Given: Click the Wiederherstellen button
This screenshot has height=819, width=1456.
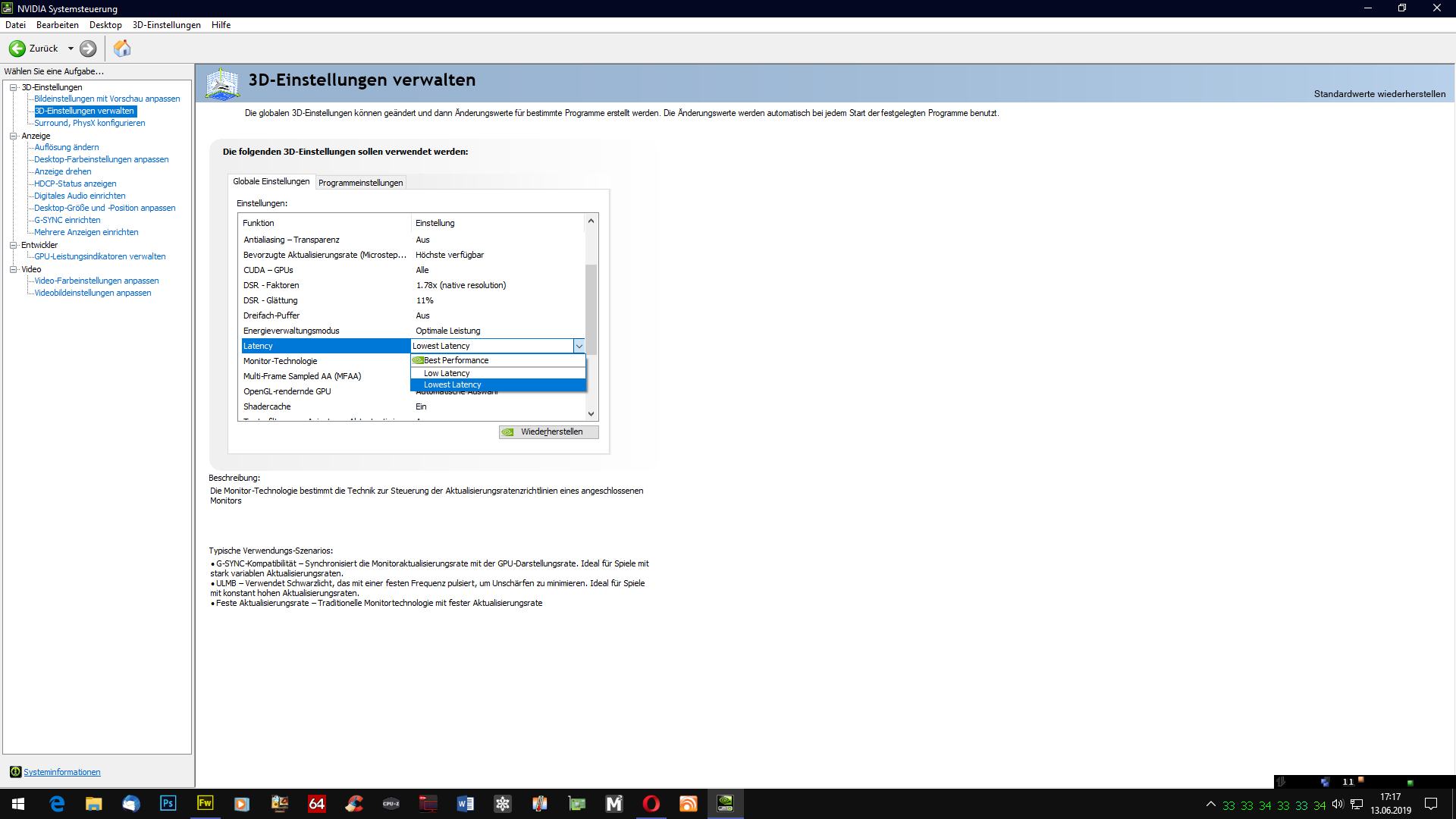Looking at the screenshot, I should [x=549, y=431].
